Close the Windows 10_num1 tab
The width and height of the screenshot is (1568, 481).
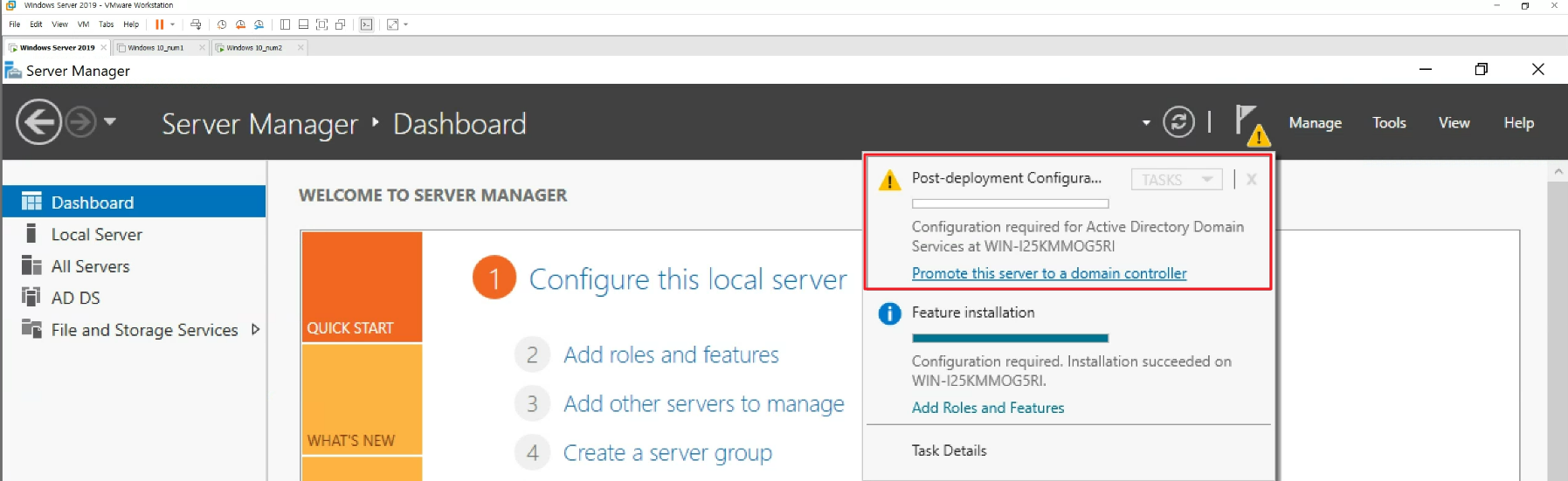[x=202, y=48]
